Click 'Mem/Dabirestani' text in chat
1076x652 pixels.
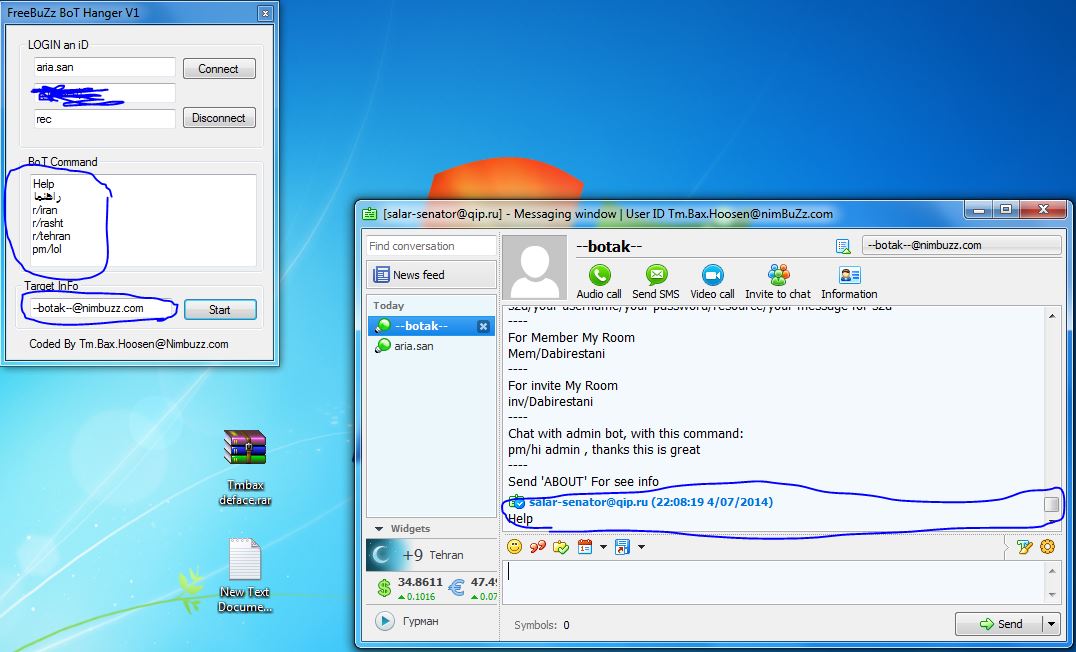point(557,354)
